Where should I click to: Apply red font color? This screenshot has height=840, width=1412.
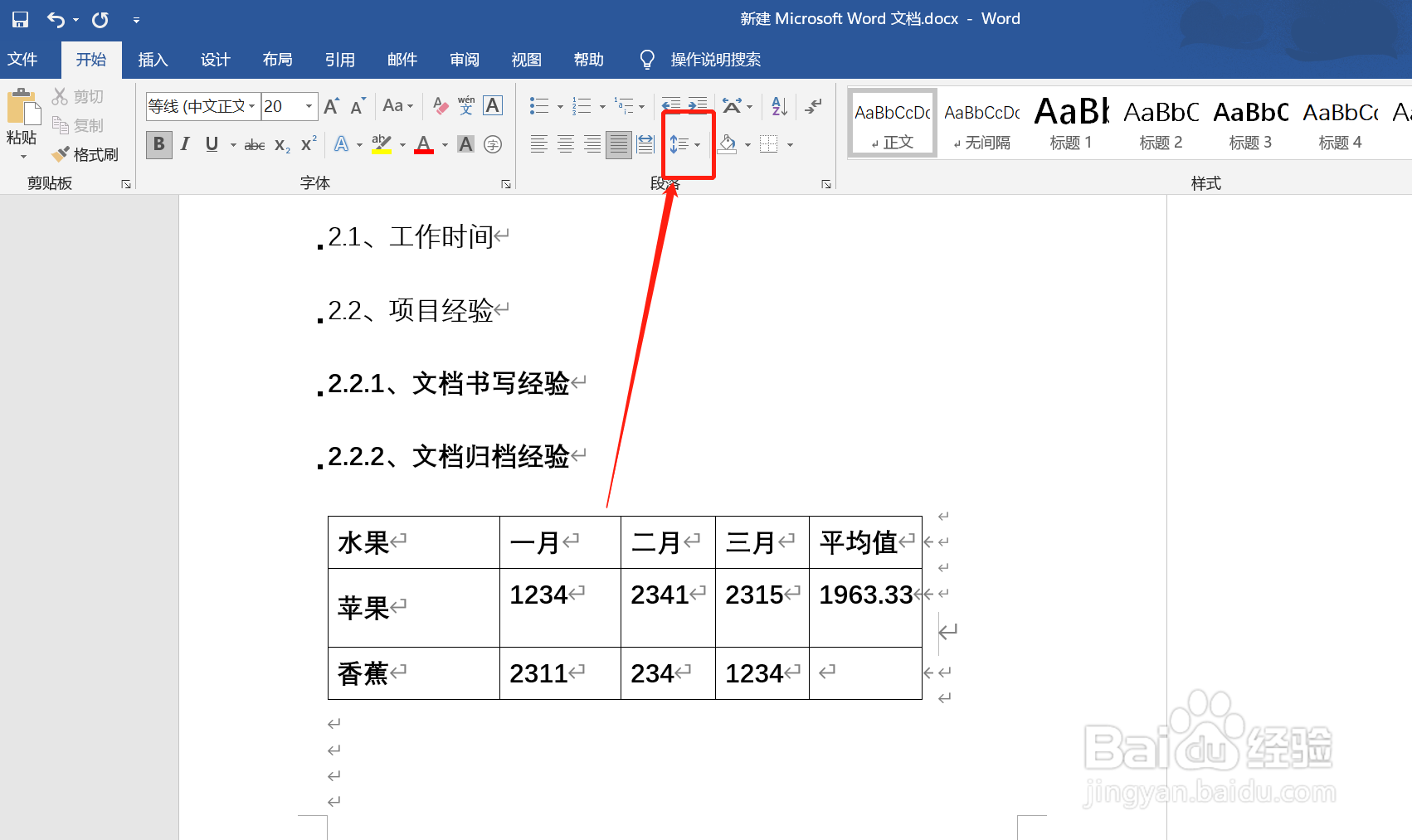(424, 144)
